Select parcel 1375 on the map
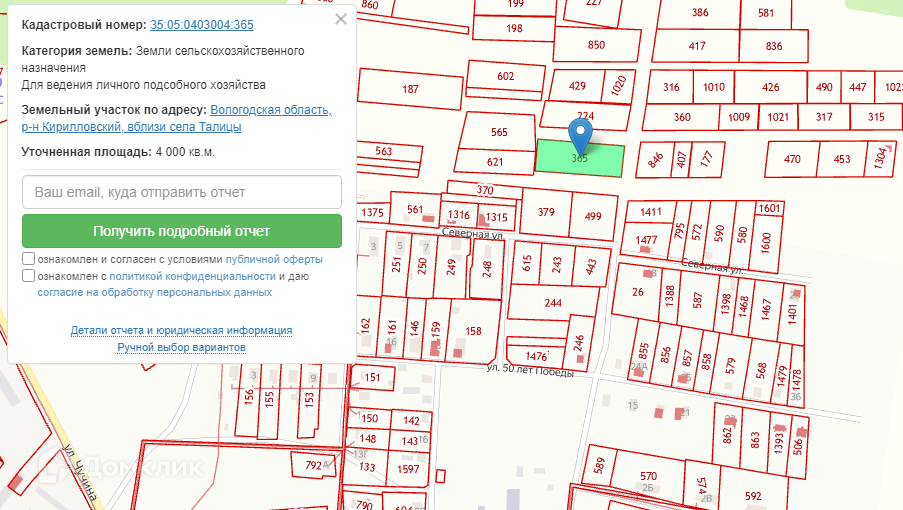Screen dimensions: 903x510 tap(372, 212)
